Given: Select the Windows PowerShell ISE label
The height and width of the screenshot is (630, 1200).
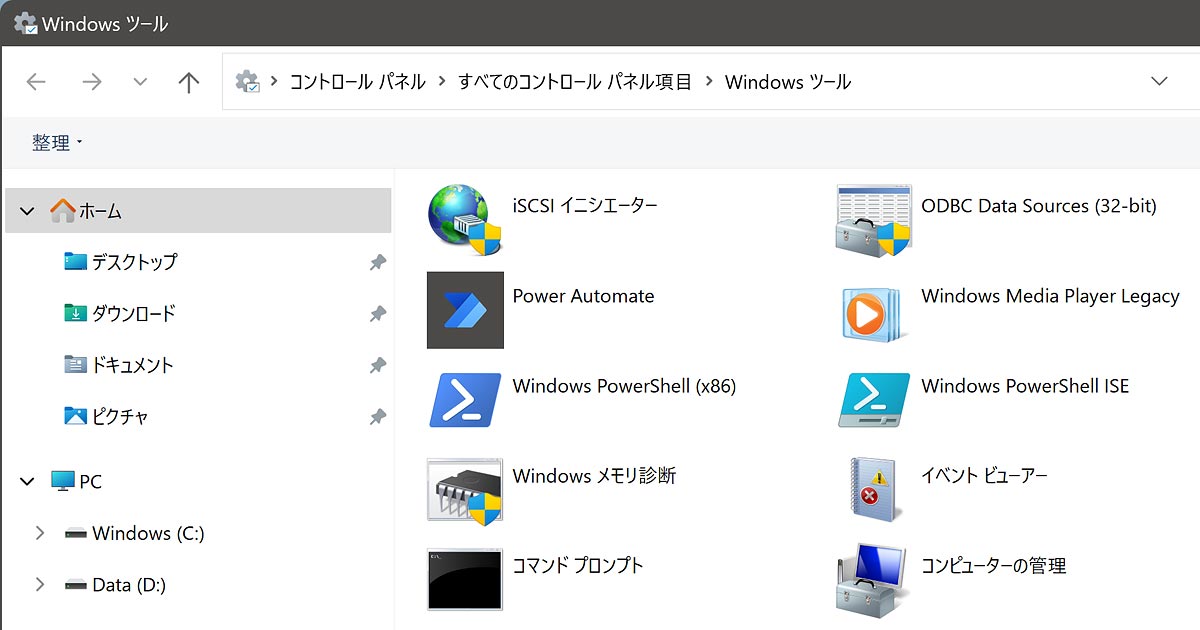Looking at the screenshot, I should tap(1025, 386).
